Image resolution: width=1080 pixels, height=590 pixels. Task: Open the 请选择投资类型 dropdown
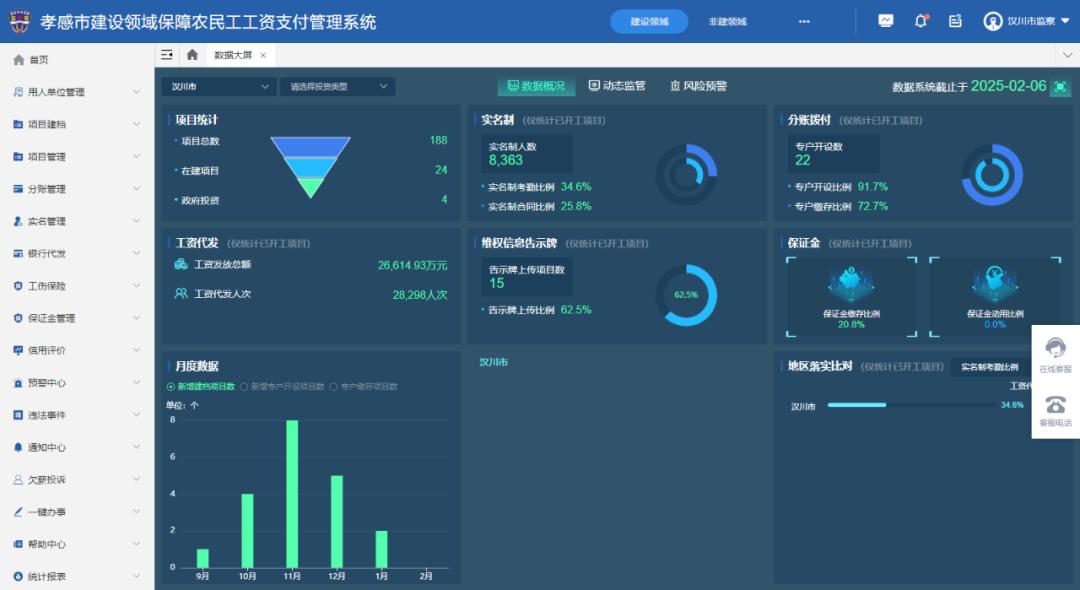coord(337,87)
